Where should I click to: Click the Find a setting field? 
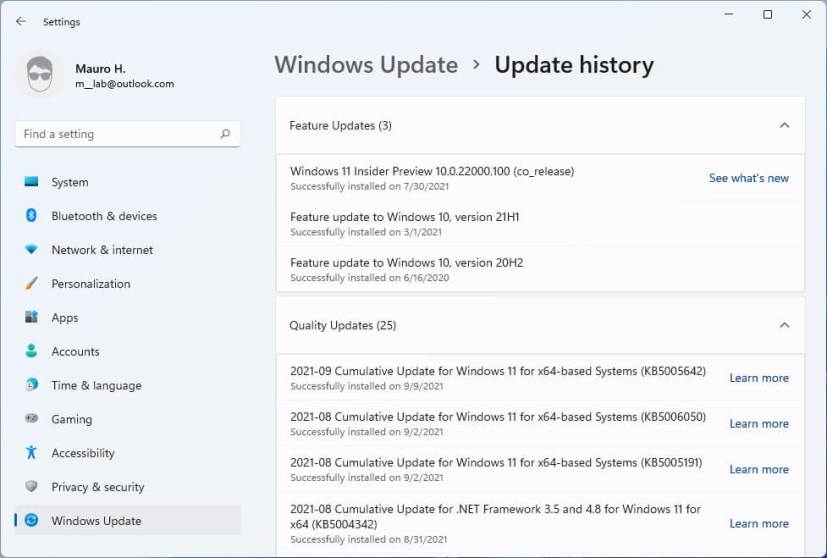128,134
